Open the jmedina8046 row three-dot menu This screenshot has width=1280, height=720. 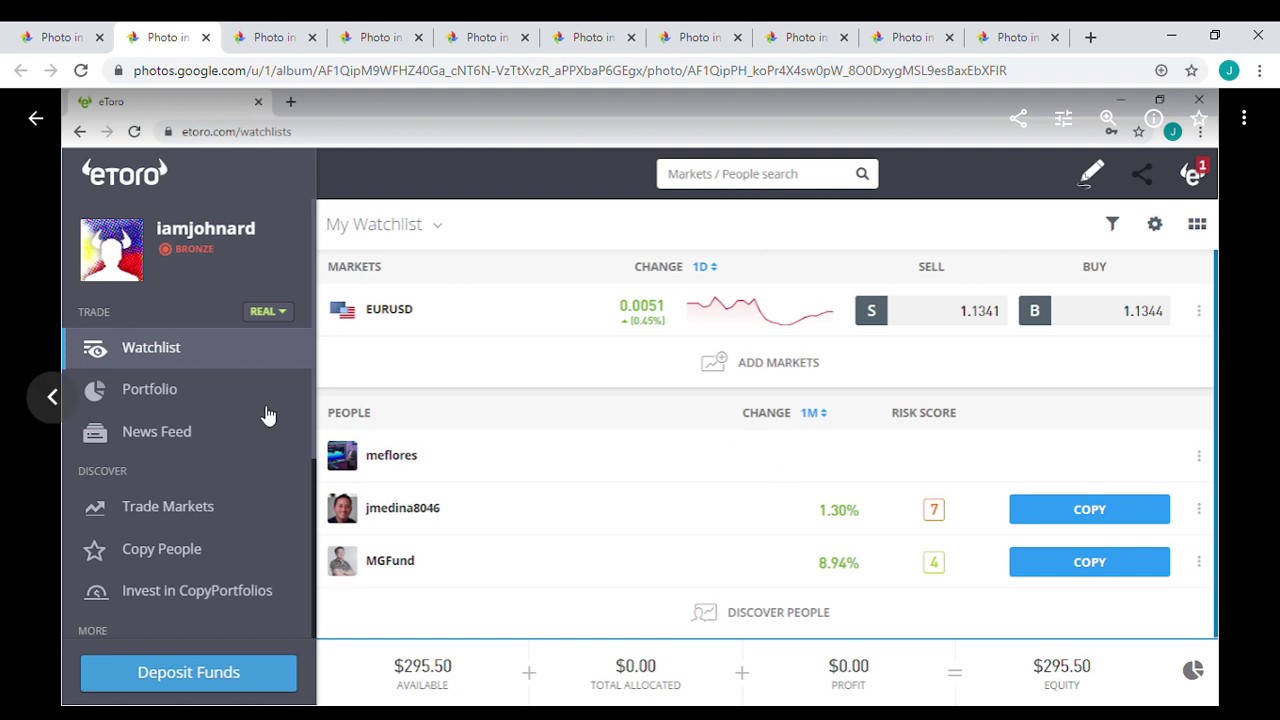[x=1199, y=509]
